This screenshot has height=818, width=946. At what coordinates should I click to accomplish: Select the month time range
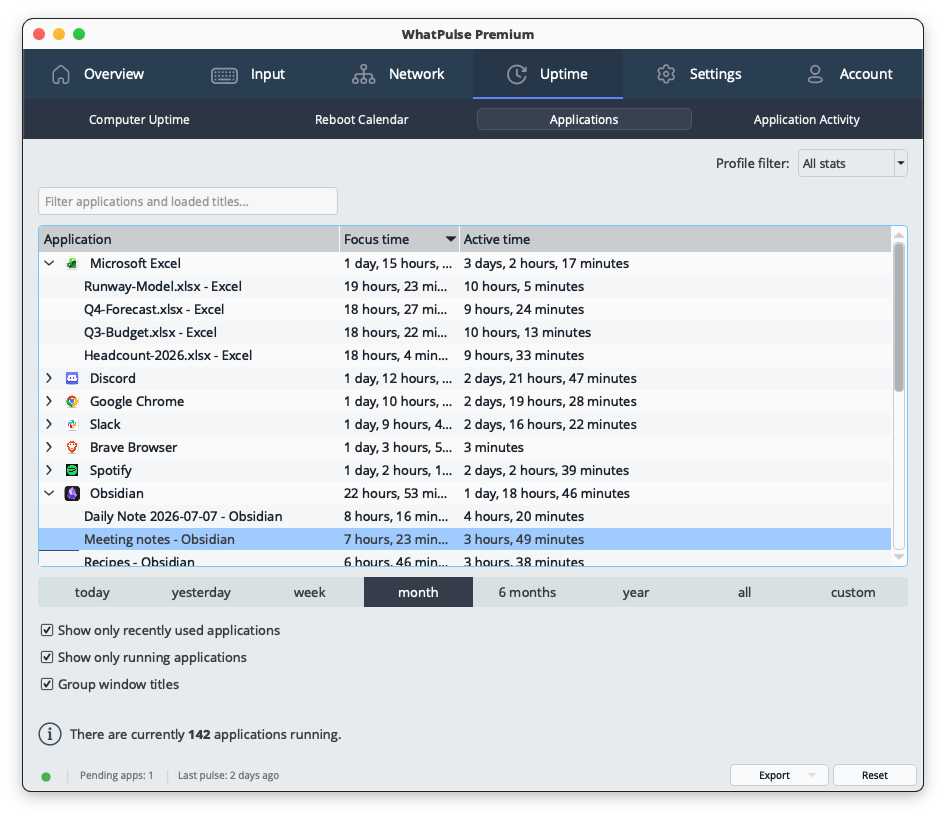[x=418, y=592]
